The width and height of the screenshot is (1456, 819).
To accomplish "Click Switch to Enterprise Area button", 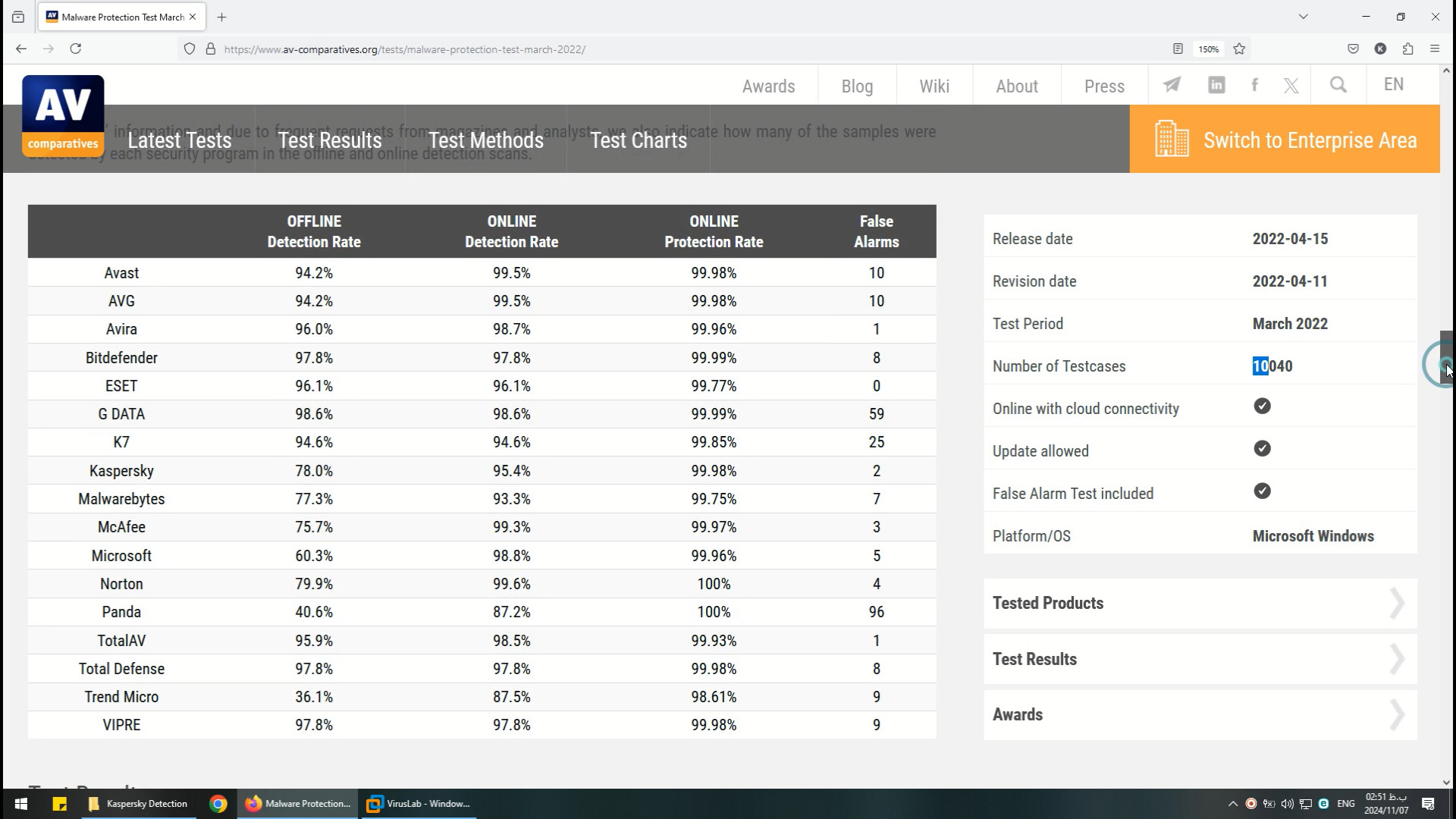I will coord(1285,139).
